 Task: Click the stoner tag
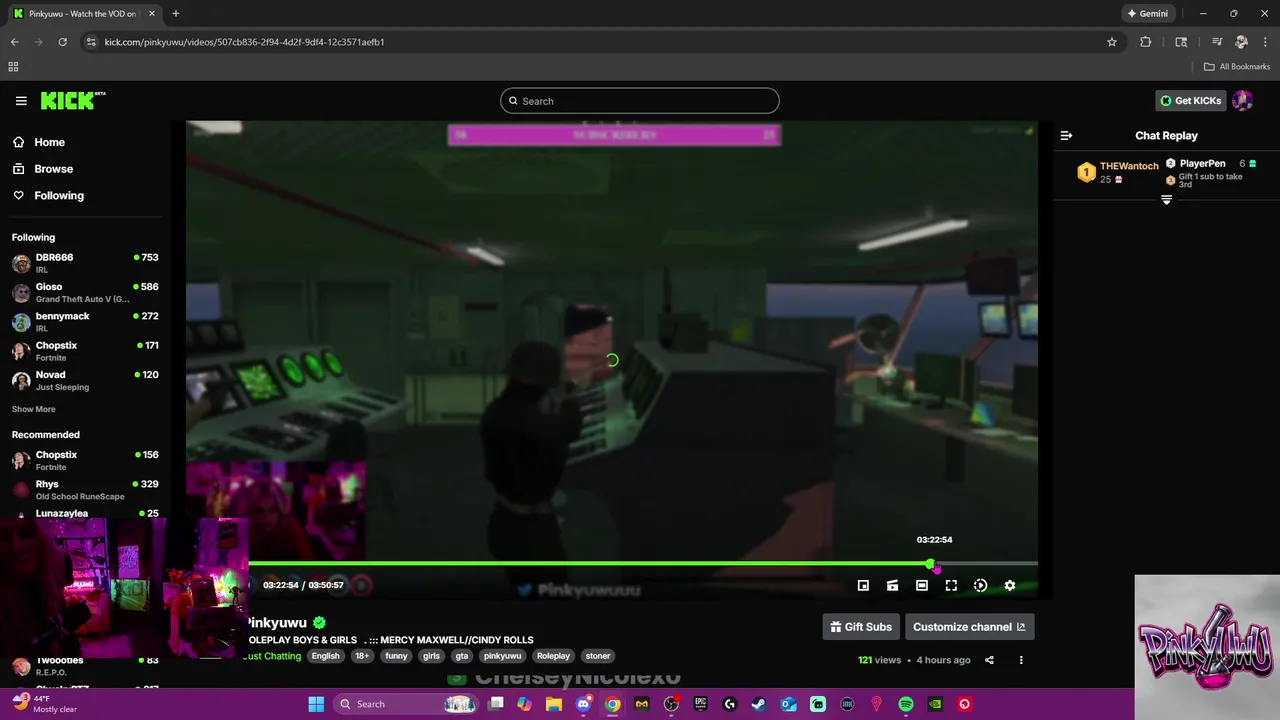[598, 656]
